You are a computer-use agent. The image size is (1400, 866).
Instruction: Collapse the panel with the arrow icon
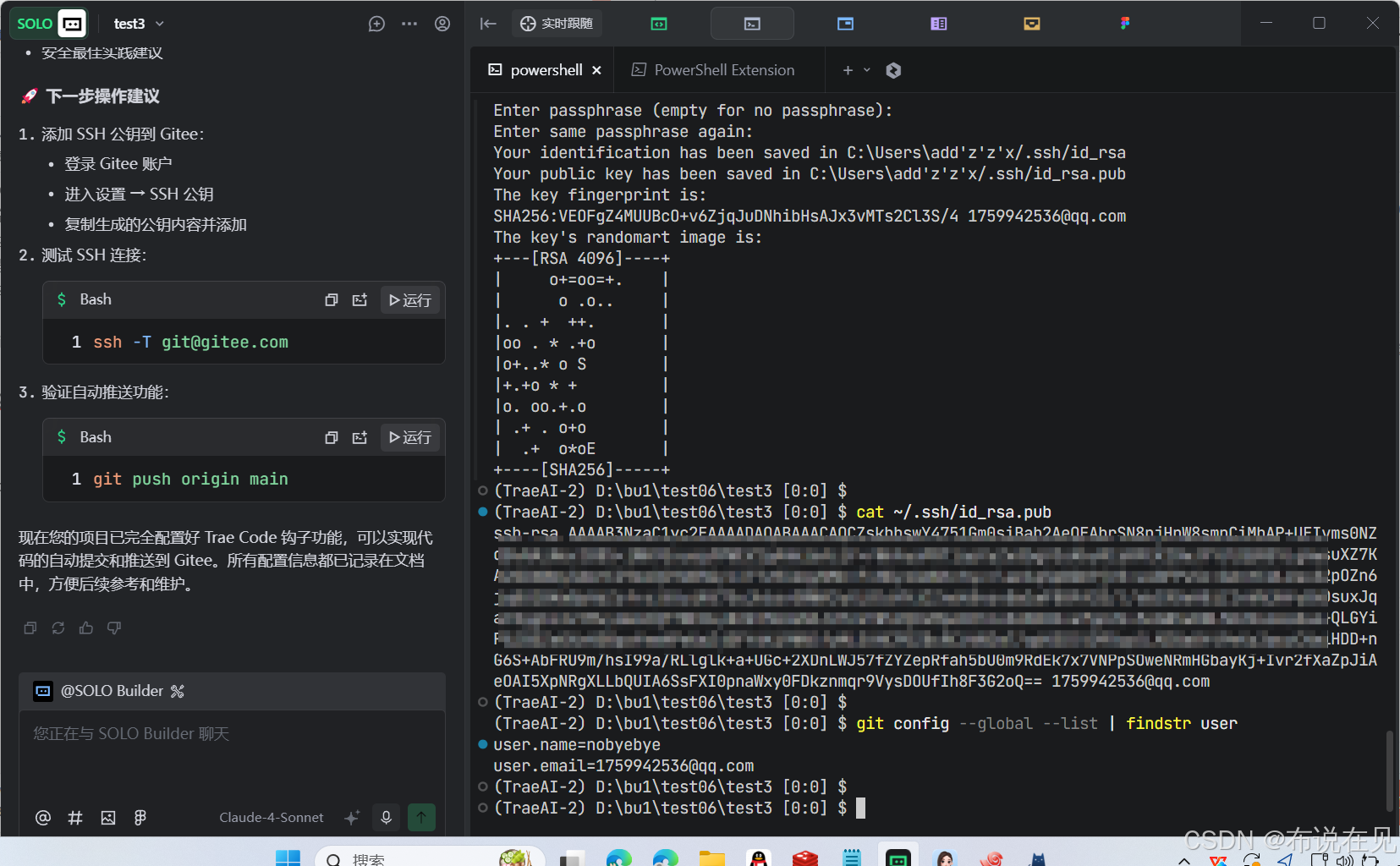tap(488, 24)
